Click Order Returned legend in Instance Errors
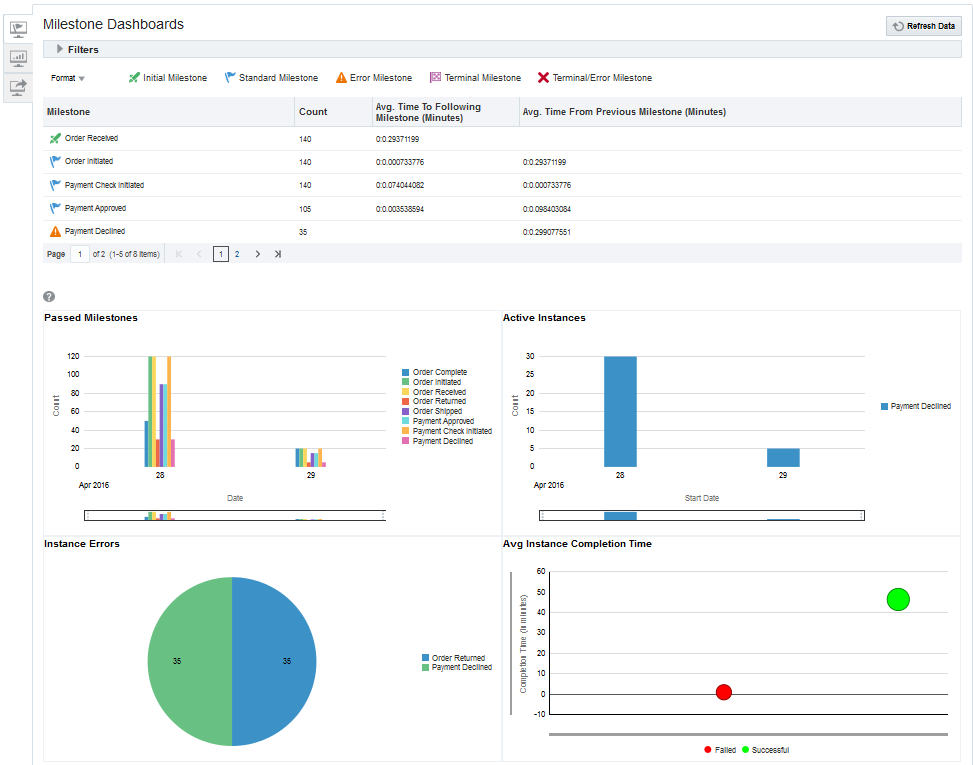 point(453,658)
